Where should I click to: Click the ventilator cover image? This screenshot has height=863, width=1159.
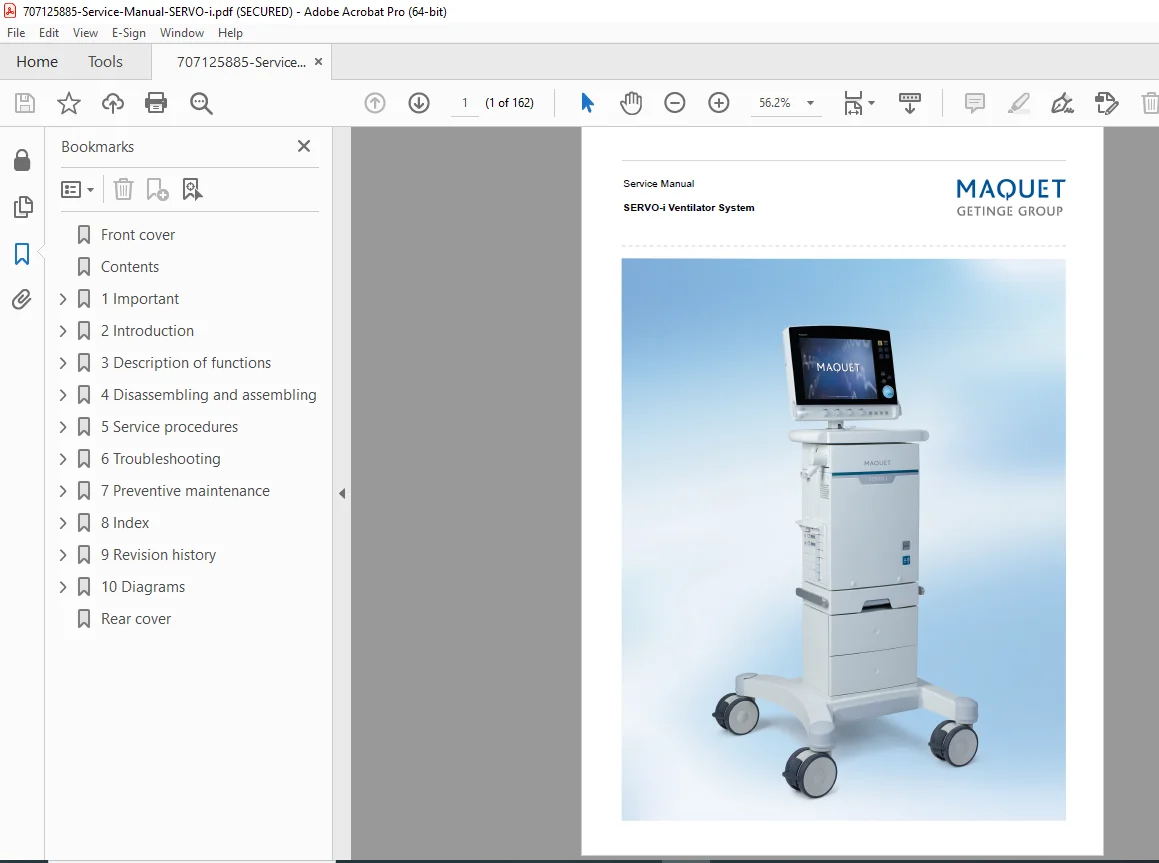point(843,539)
